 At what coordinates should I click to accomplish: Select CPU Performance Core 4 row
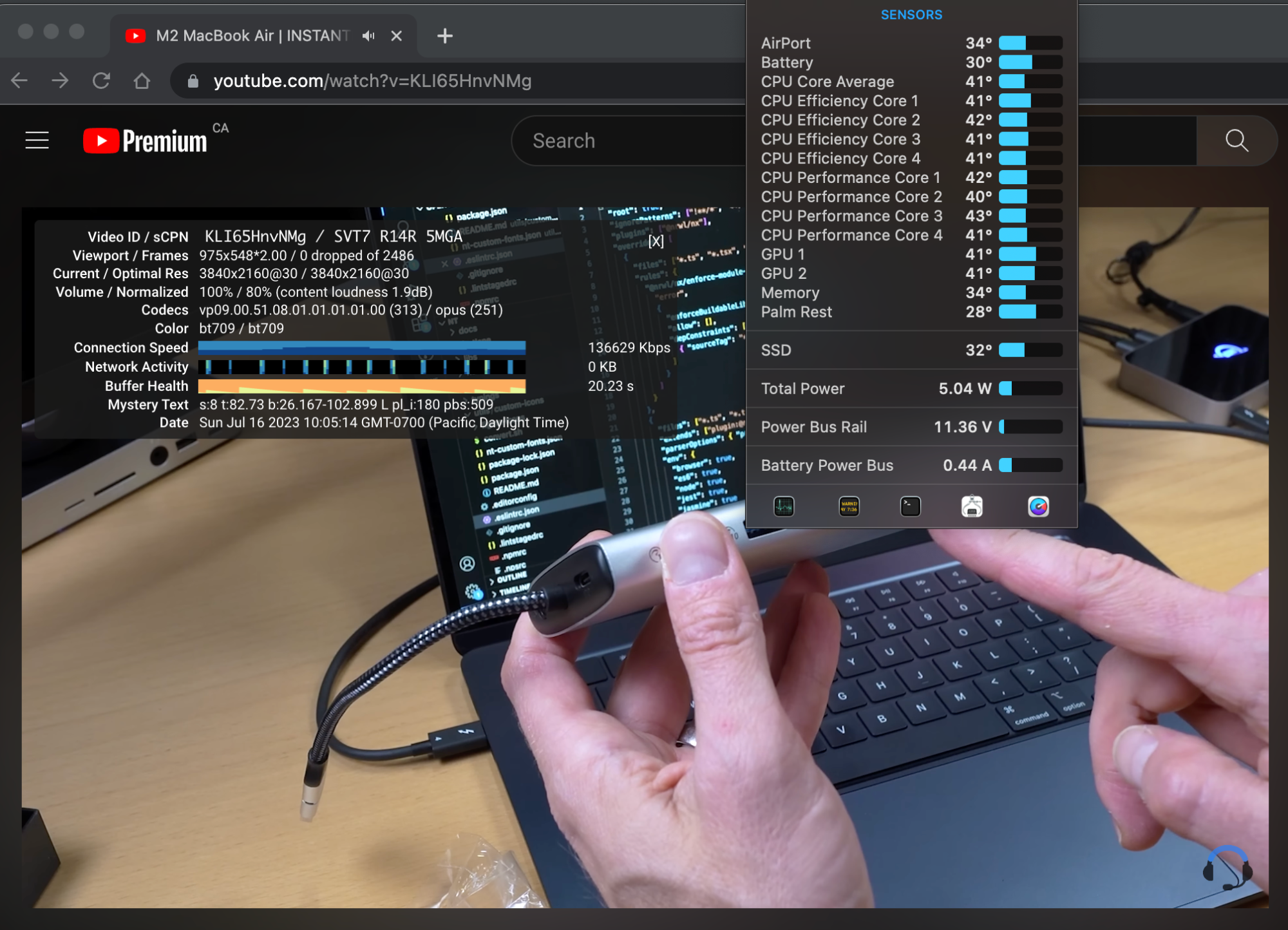tap(911, 236)
